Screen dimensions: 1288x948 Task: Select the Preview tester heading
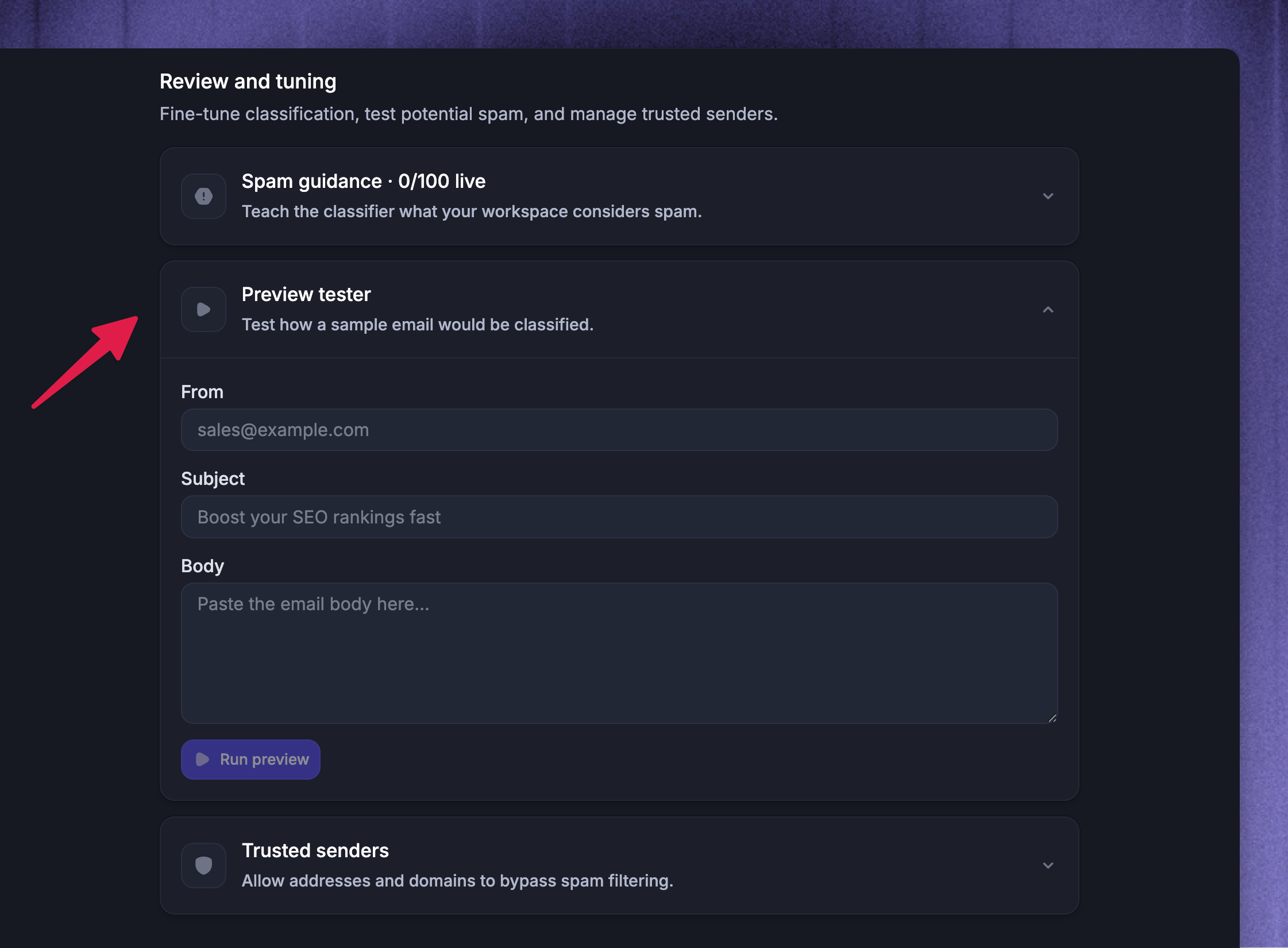pos(306,294)
